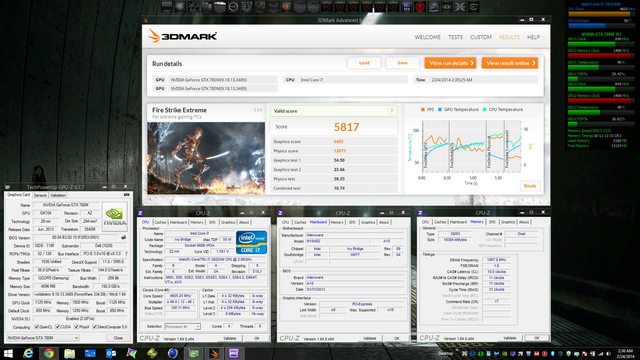
Task: Open the TESTS menu in 3DMark
Action: click(x=456, y=37)
